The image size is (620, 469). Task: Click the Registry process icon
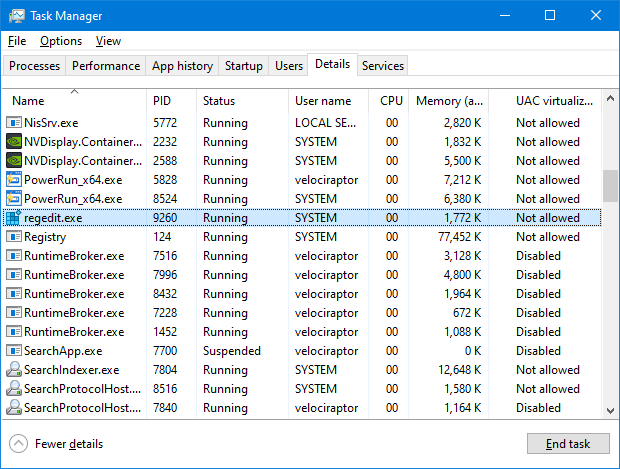click(14, 237)
